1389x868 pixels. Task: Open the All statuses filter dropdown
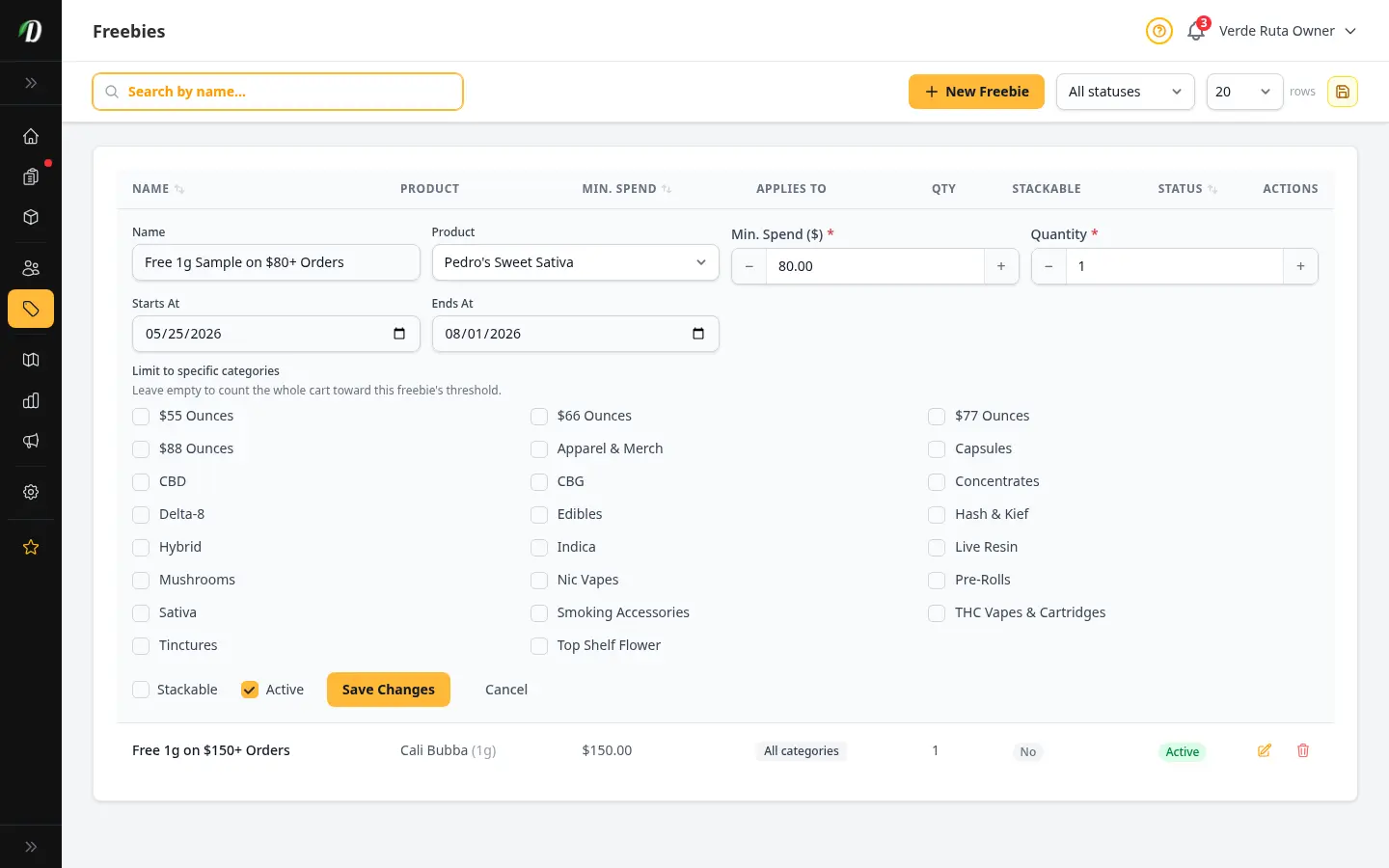point(1125,92)
